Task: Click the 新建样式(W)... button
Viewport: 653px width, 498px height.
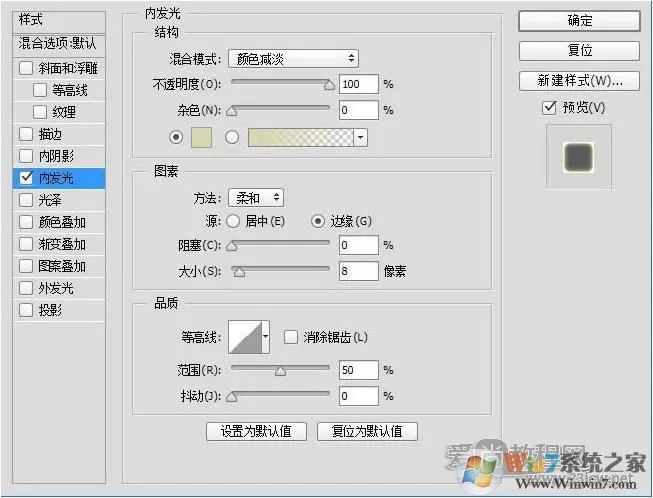Action: [579, 81]
